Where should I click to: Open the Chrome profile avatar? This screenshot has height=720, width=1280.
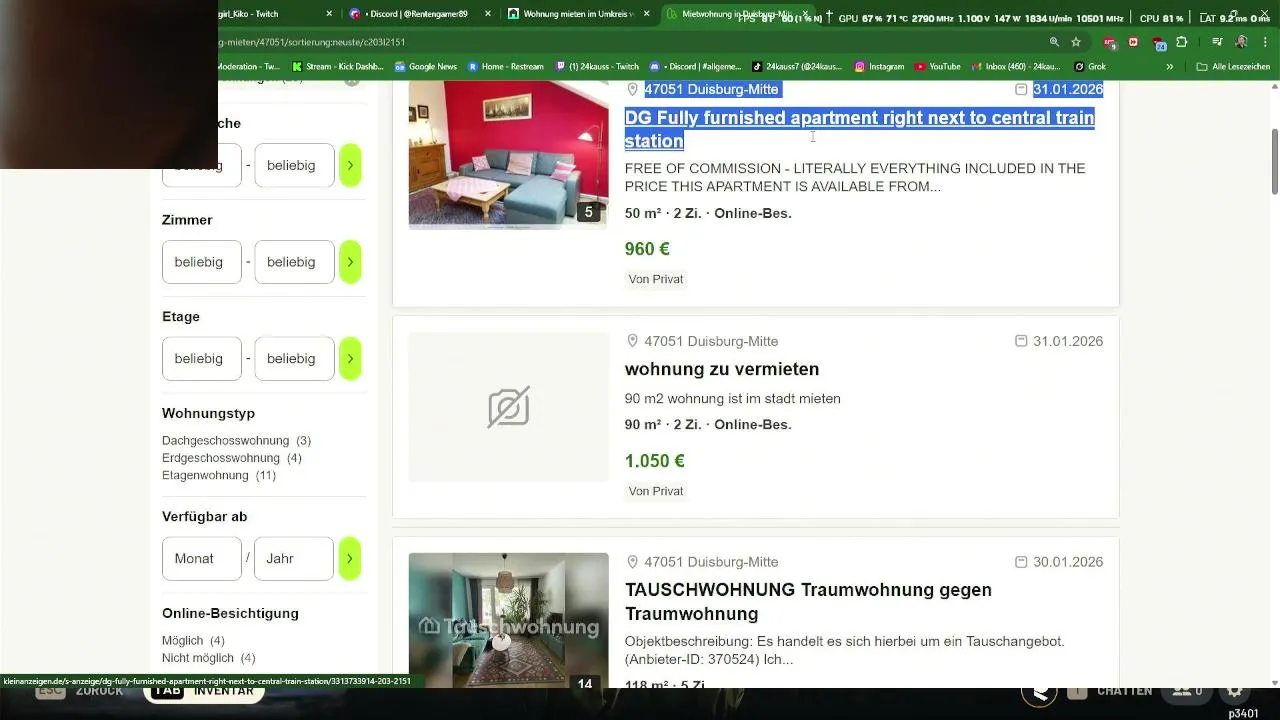click(1241, 42)
